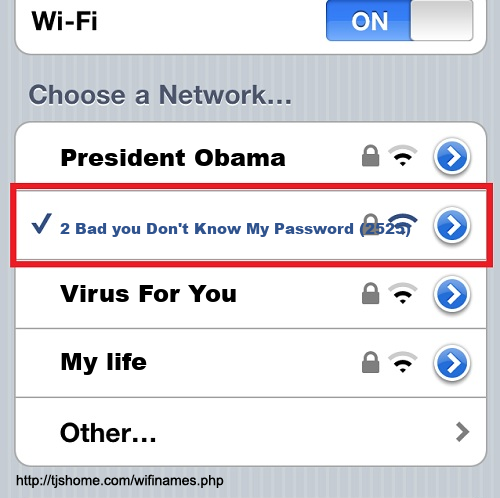
Task: Open the tjshome.com wifinames link
Action: click(120, 481)
